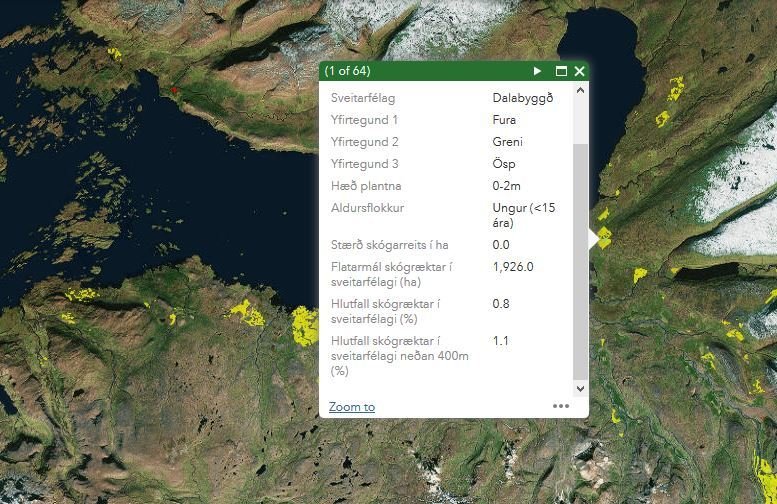Viewport: 777px width, 504px height.
Task: Click the popup scrollbar down arrow
Action: tap(580, 386)
